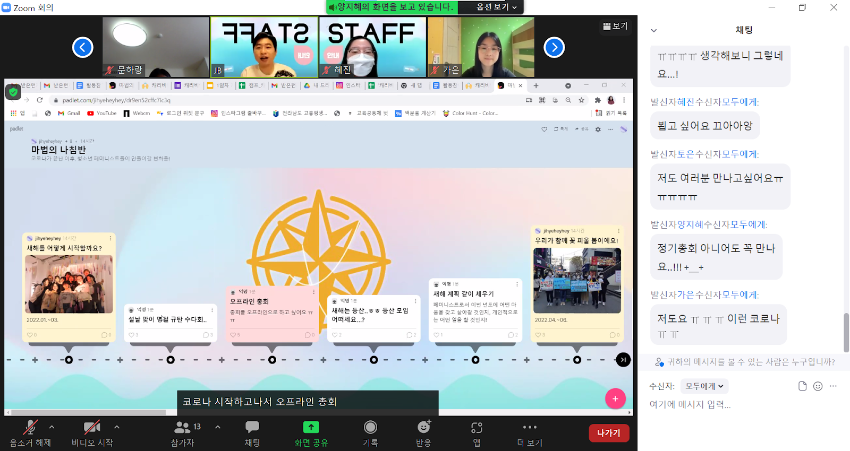Add a Padlet post with pink plus button
The image size is (850, 451).
[x=615, y=398]
